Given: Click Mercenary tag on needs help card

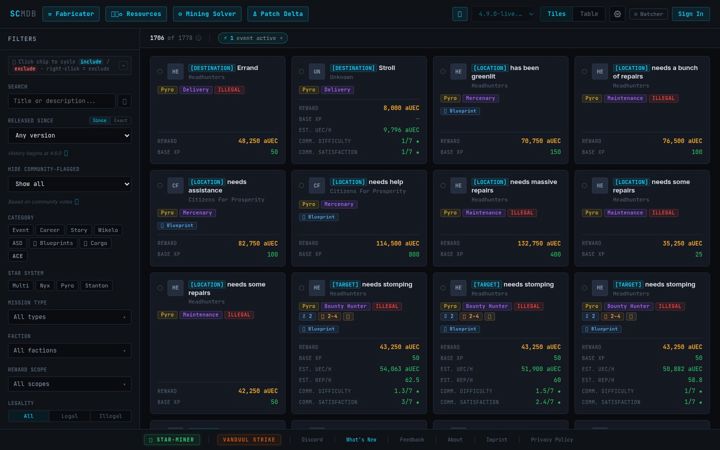Looking at the screenshot, I should coord(339,204).
